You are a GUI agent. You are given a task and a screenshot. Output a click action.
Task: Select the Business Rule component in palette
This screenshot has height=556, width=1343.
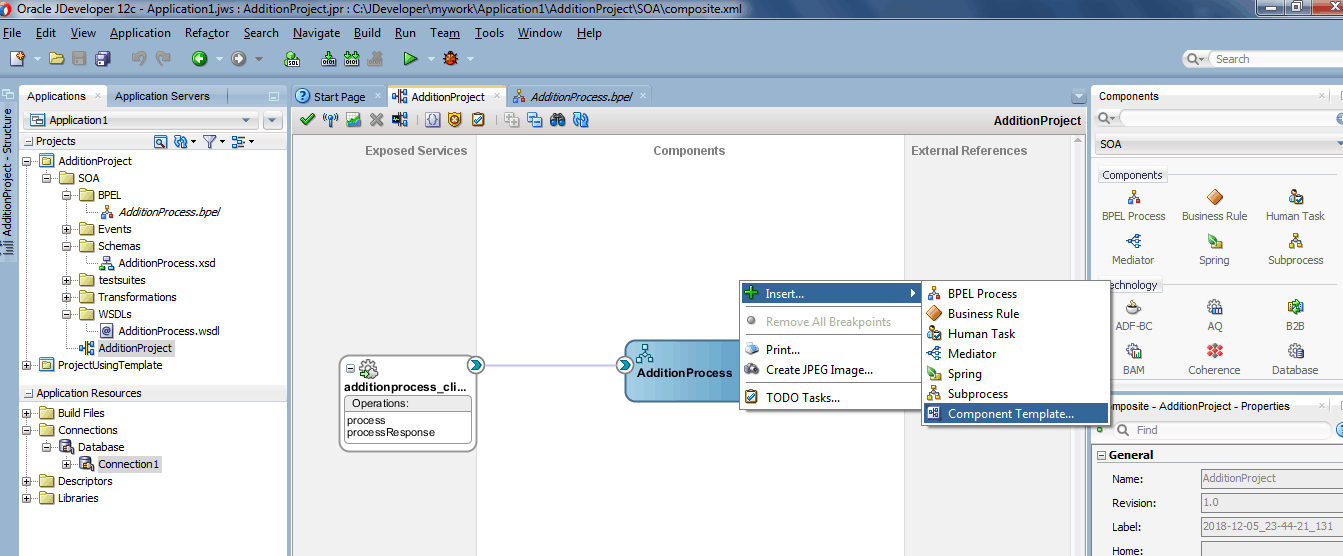(1214, 206)
